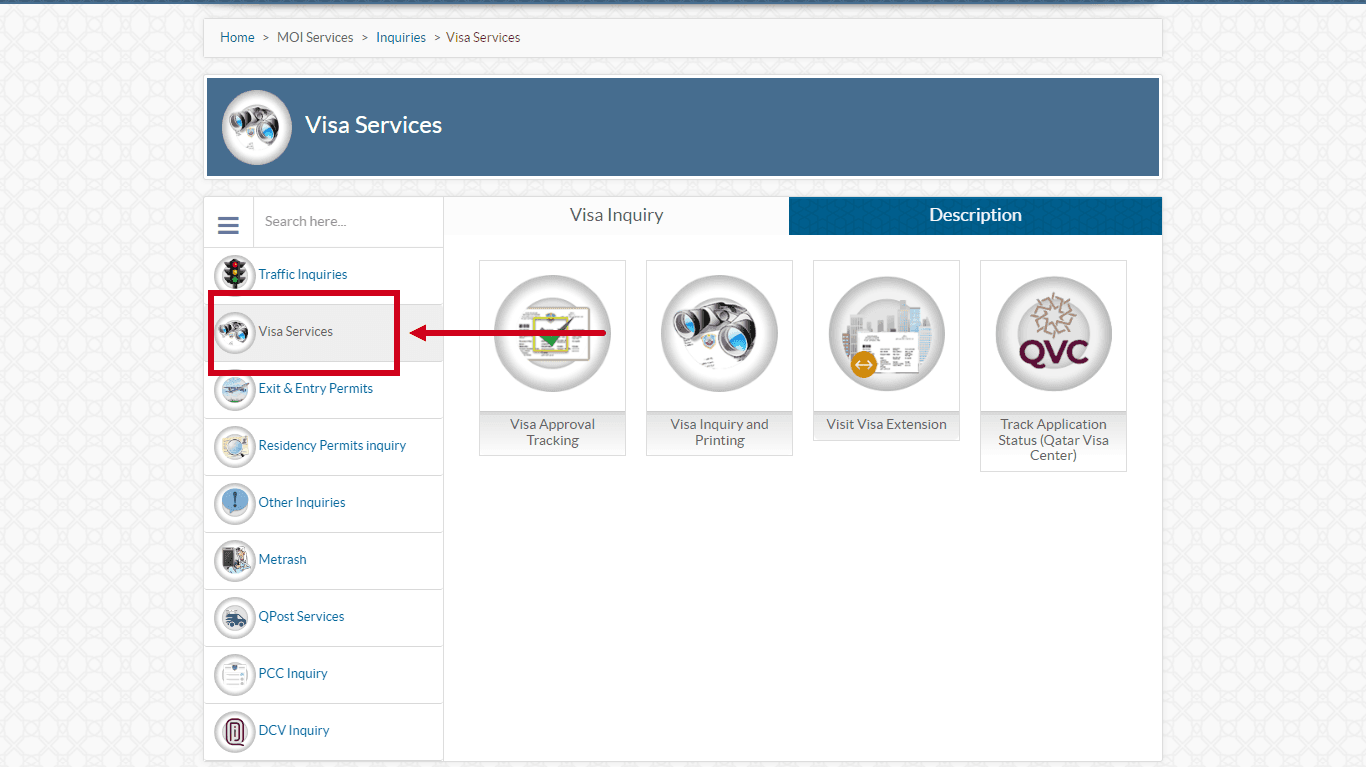Screen dimensions: 1366x767
Task: Click the binoculars icon for Visa Services
Action: [x=234, y=331]
